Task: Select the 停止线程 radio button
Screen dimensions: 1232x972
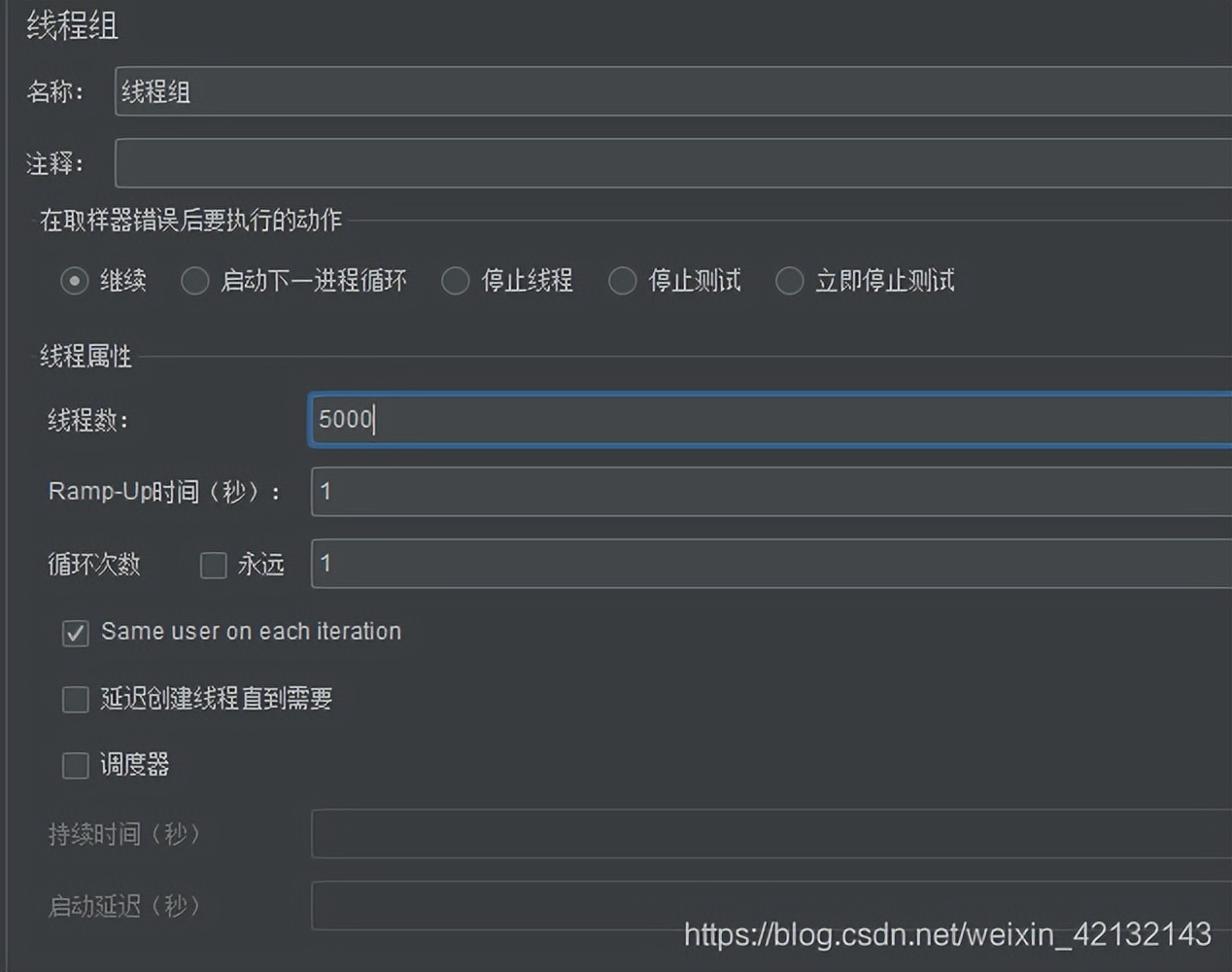Action: coord(455,281)
